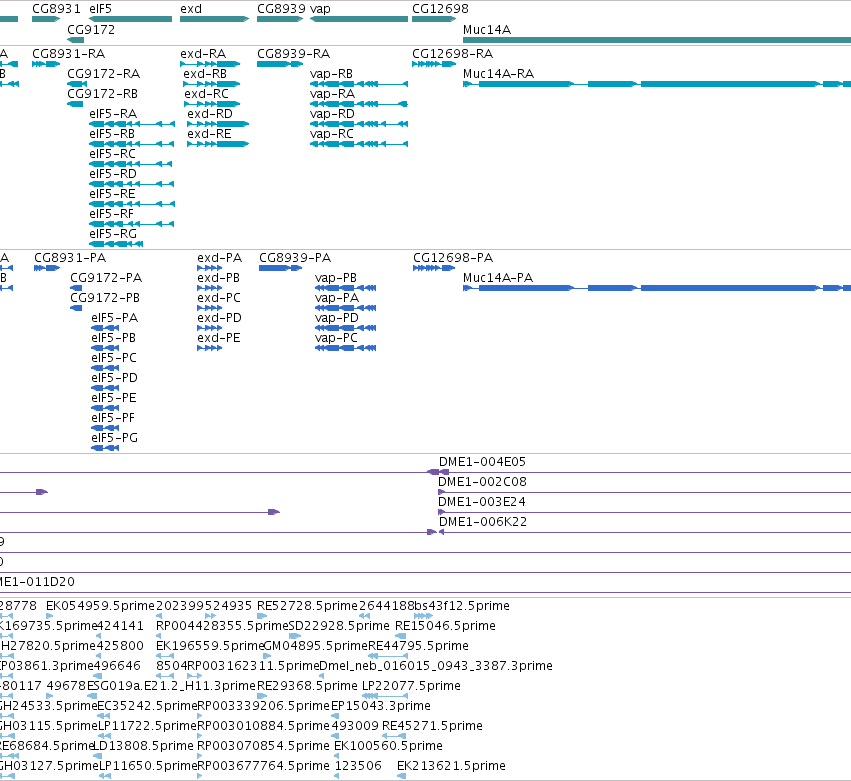Image resolution: width=851 pixels, height=781 pixels.
Task: Select the RE45271.5prime EST label
Action: click(x=433, y=726)
